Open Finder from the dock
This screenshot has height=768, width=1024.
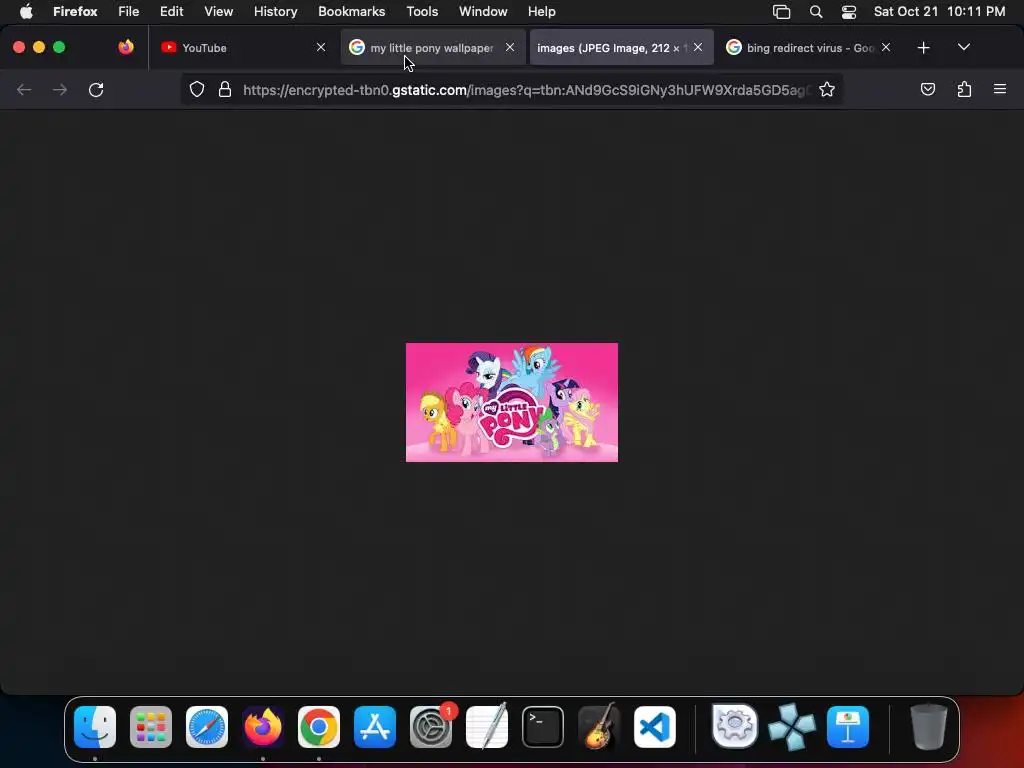95,727
